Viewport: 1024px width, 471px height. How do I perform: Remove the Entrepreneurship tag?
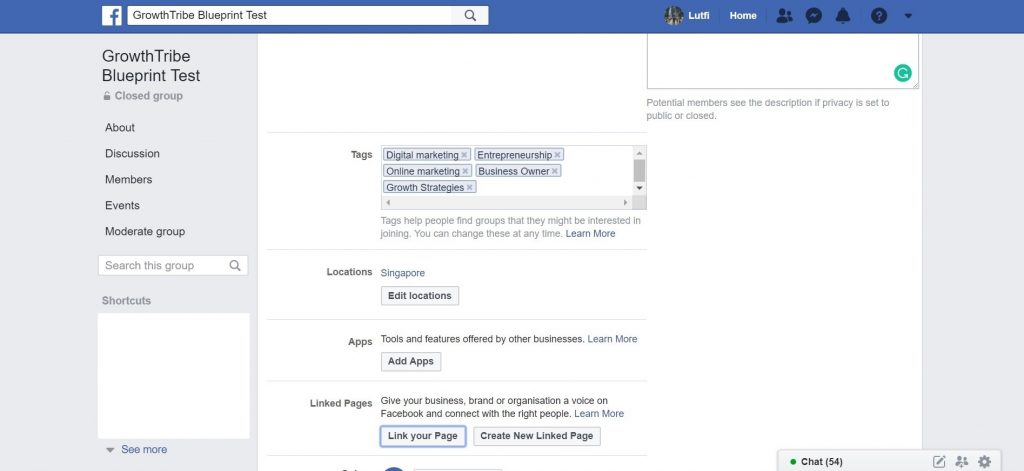coord(557,155)
